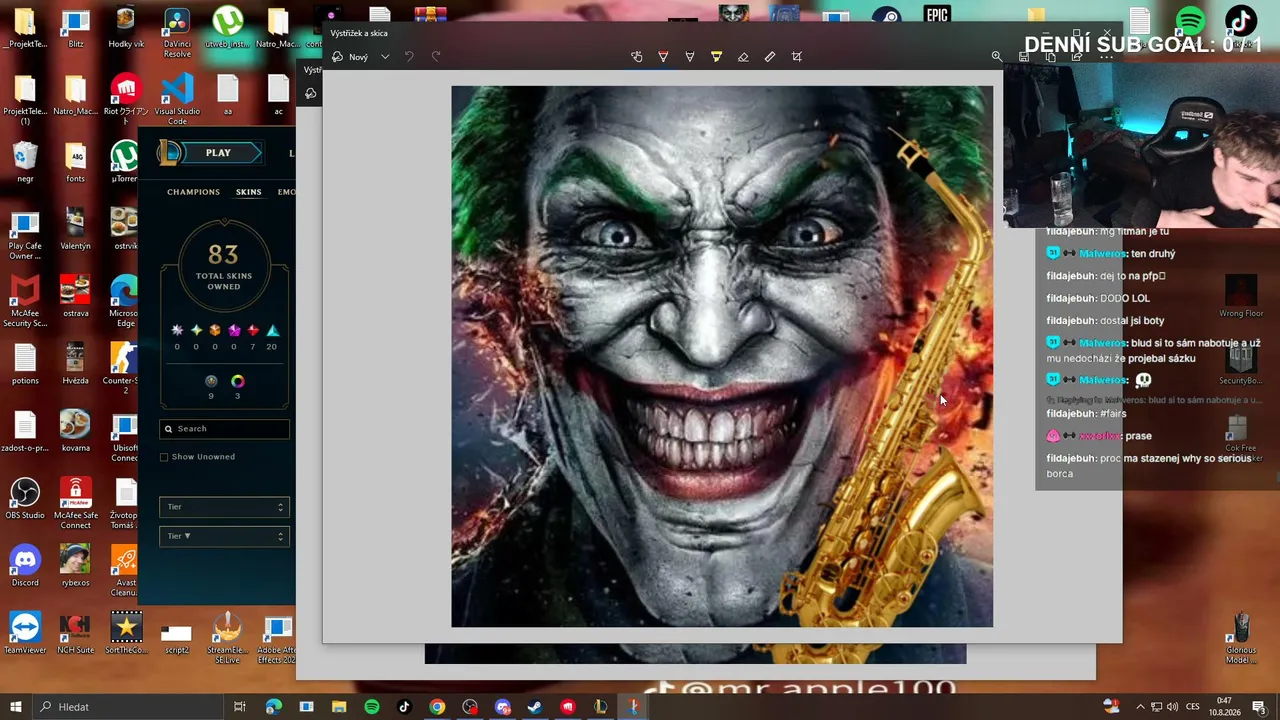Select the Riot client desktop icon
This screenshot has height=720, width=1280.
[x=126, y=98]
